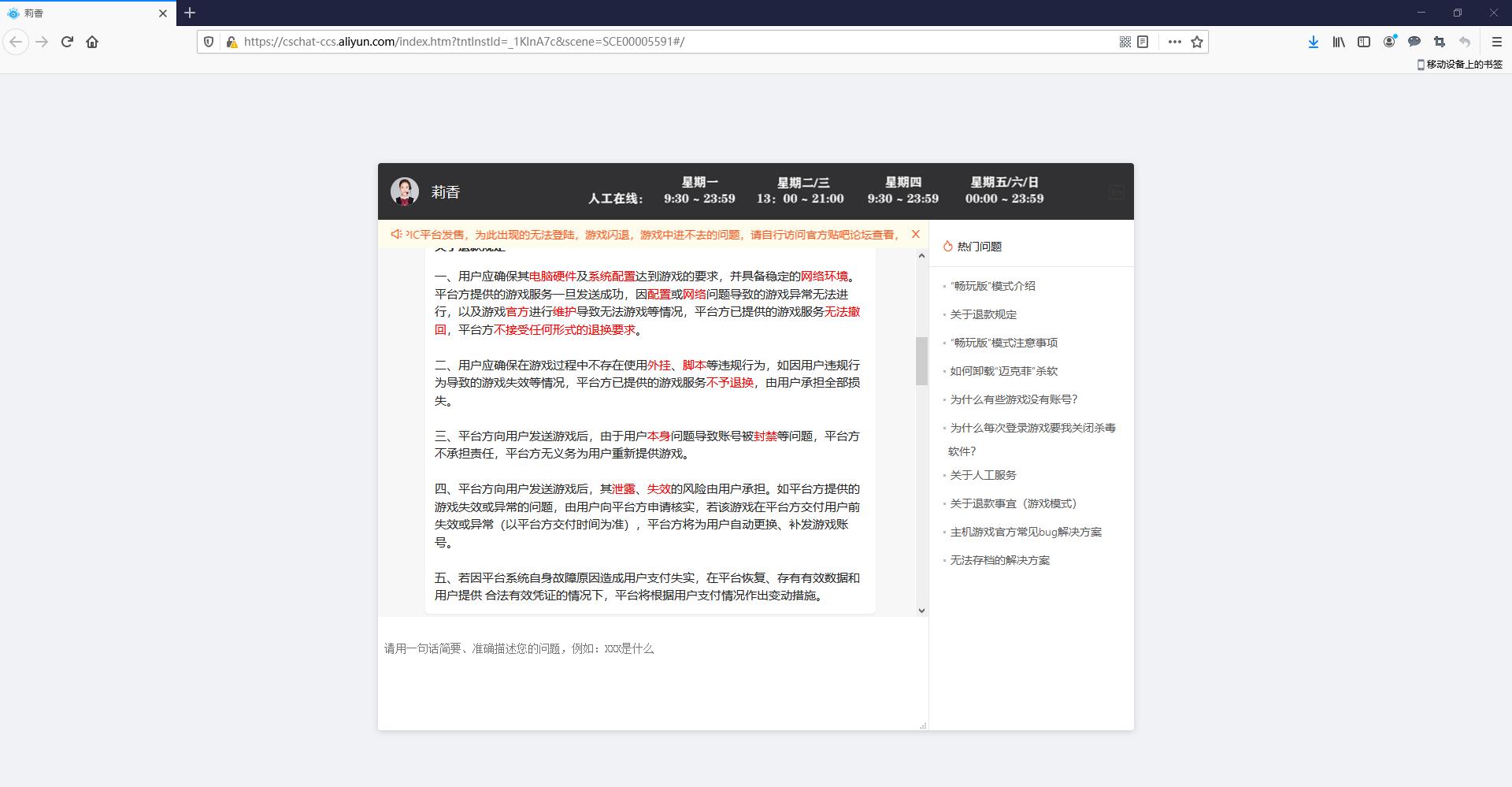The image size is (1512, 787).
Task: Open reader view in the address bar
Action: [x=1143, y=42]
